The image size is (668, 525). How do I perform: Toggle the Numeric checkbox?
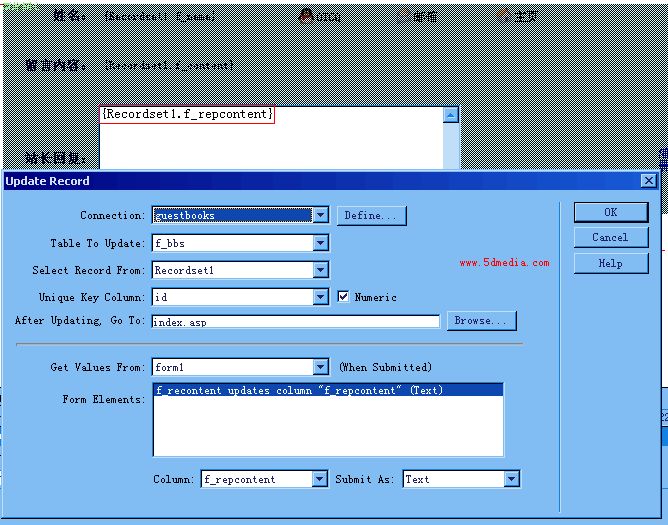pyautogui.click(x=344, y=297)
